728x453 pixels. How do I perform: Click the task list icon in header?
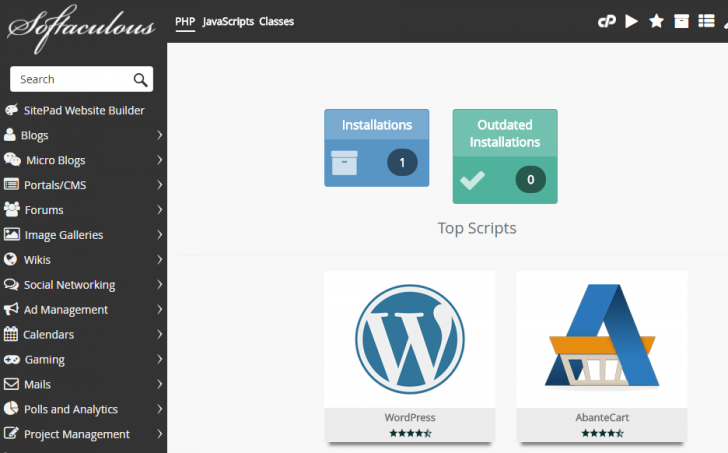[708, 21]
